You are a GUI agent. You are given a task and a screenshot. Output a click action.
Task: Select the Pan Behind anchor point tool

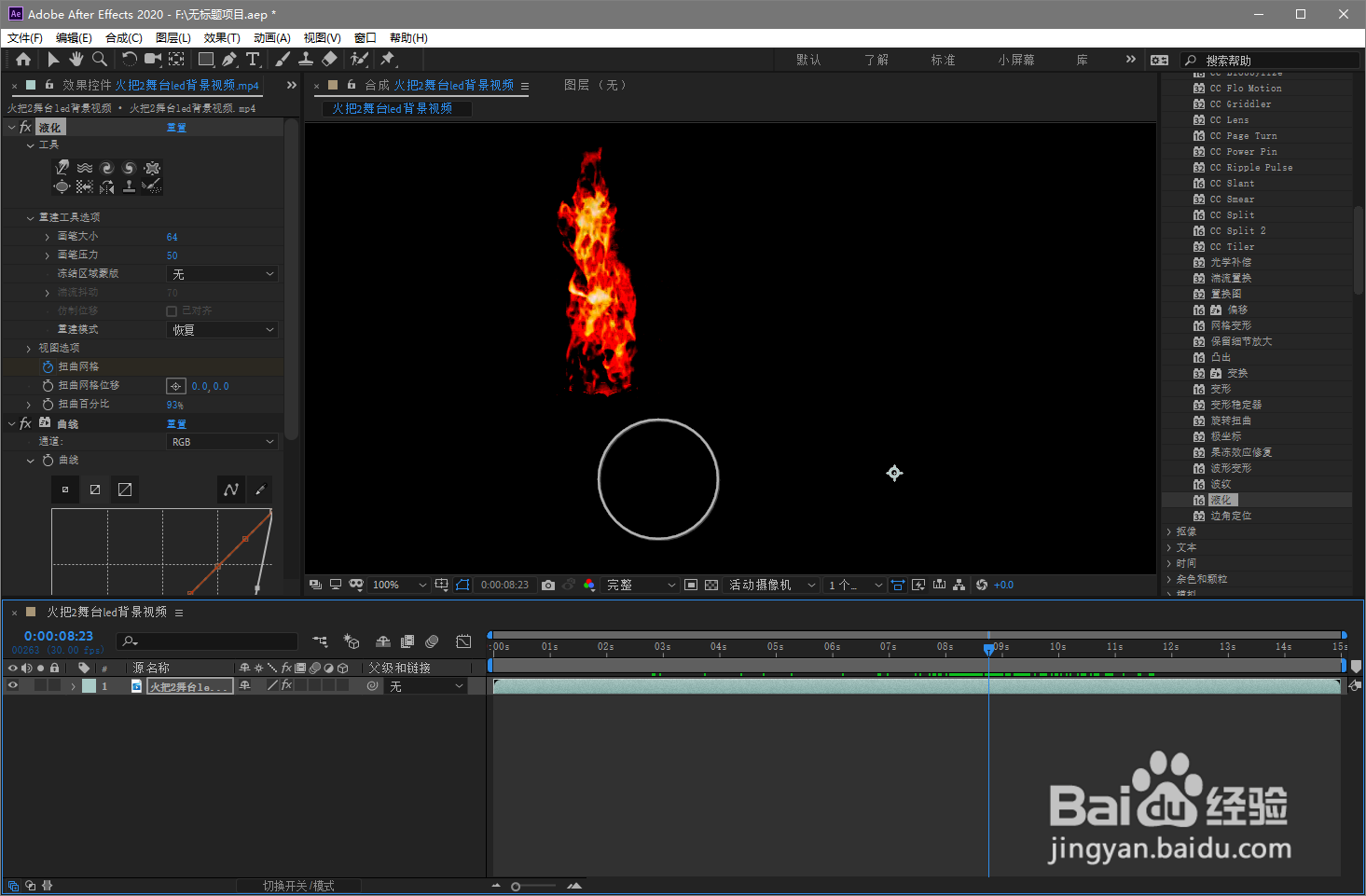(176, 59)
